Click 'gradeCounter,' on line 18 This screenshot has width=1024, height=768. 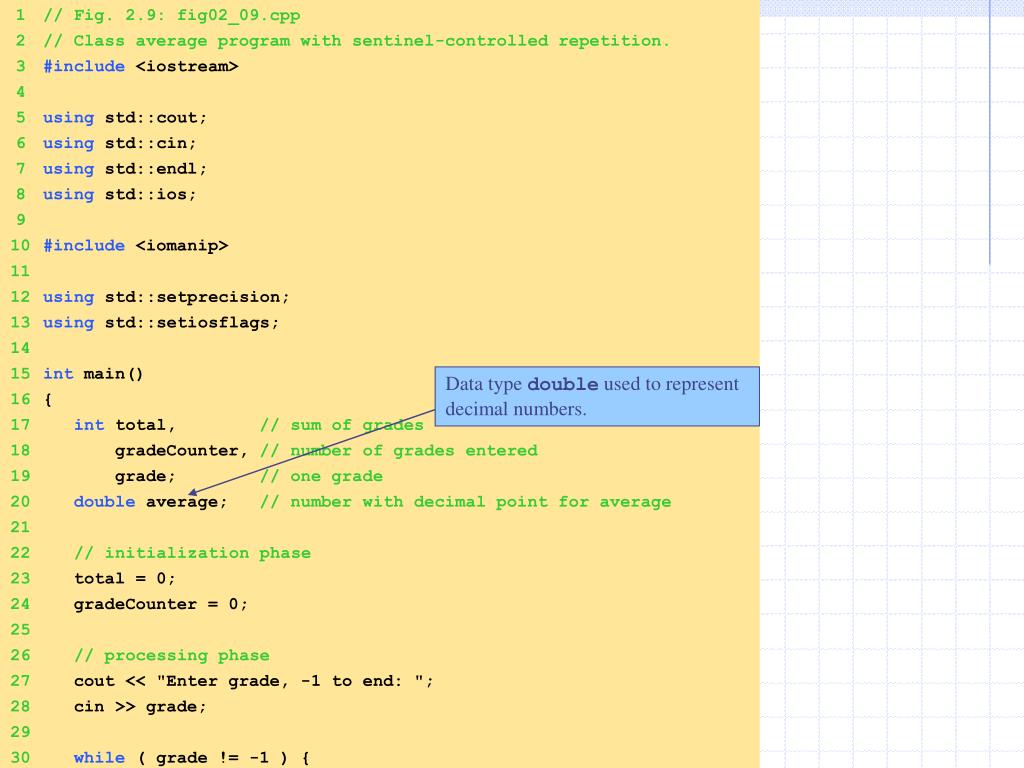coord(182,451)
